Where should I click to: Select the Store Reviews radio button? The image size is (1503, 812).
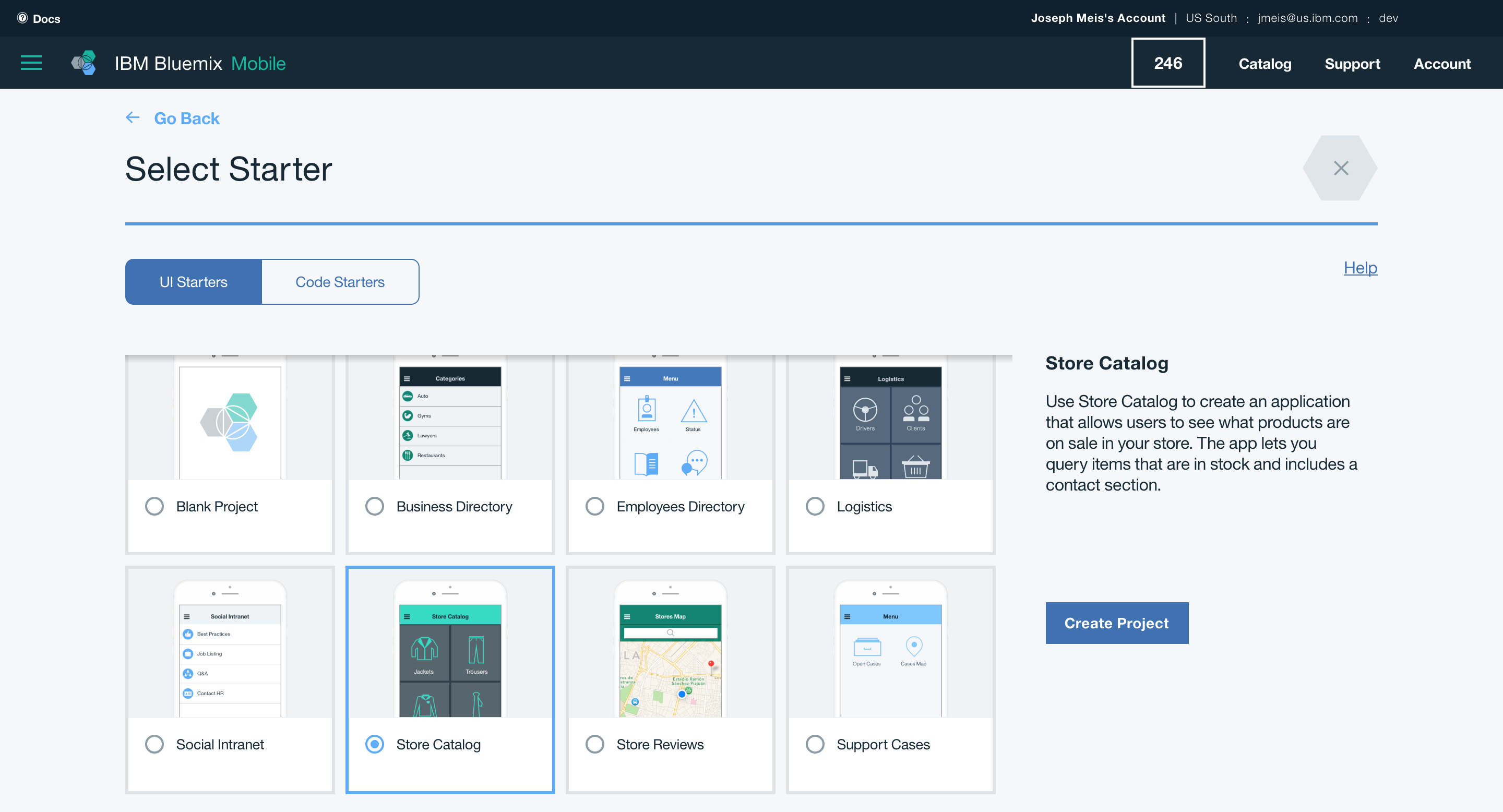tap(594, 744)
